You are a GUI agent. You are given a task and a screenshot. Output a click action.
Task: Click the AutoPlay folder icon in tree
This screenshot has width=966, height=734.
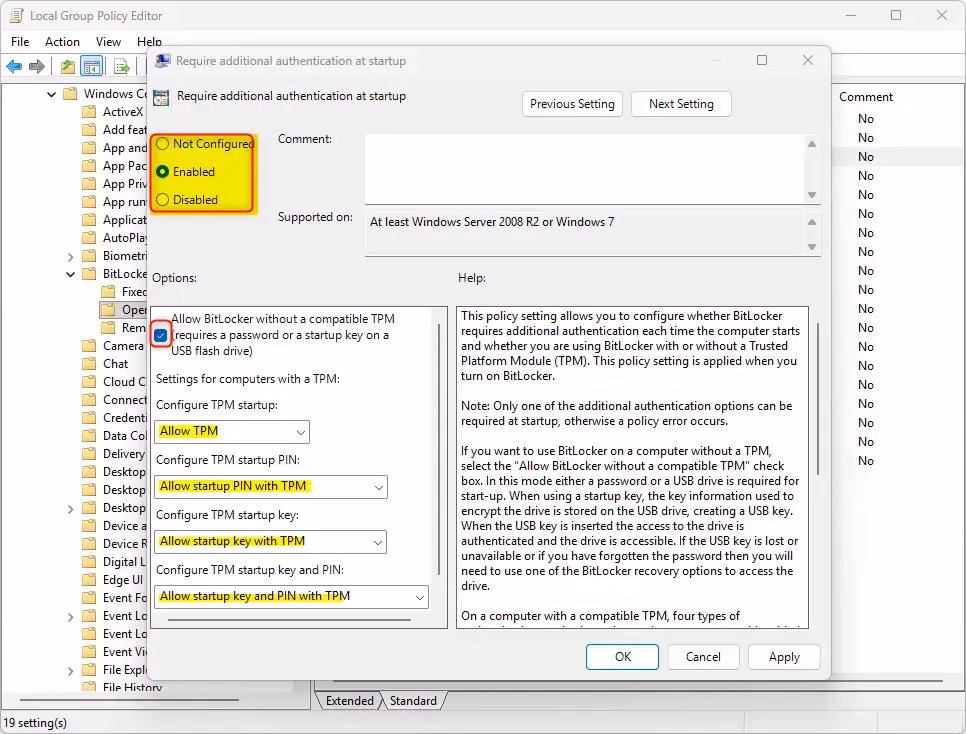tap(89, 238)
